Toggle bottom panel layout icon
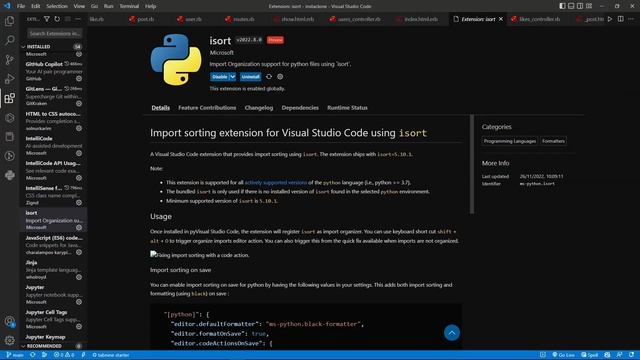 tap(571, 6)
